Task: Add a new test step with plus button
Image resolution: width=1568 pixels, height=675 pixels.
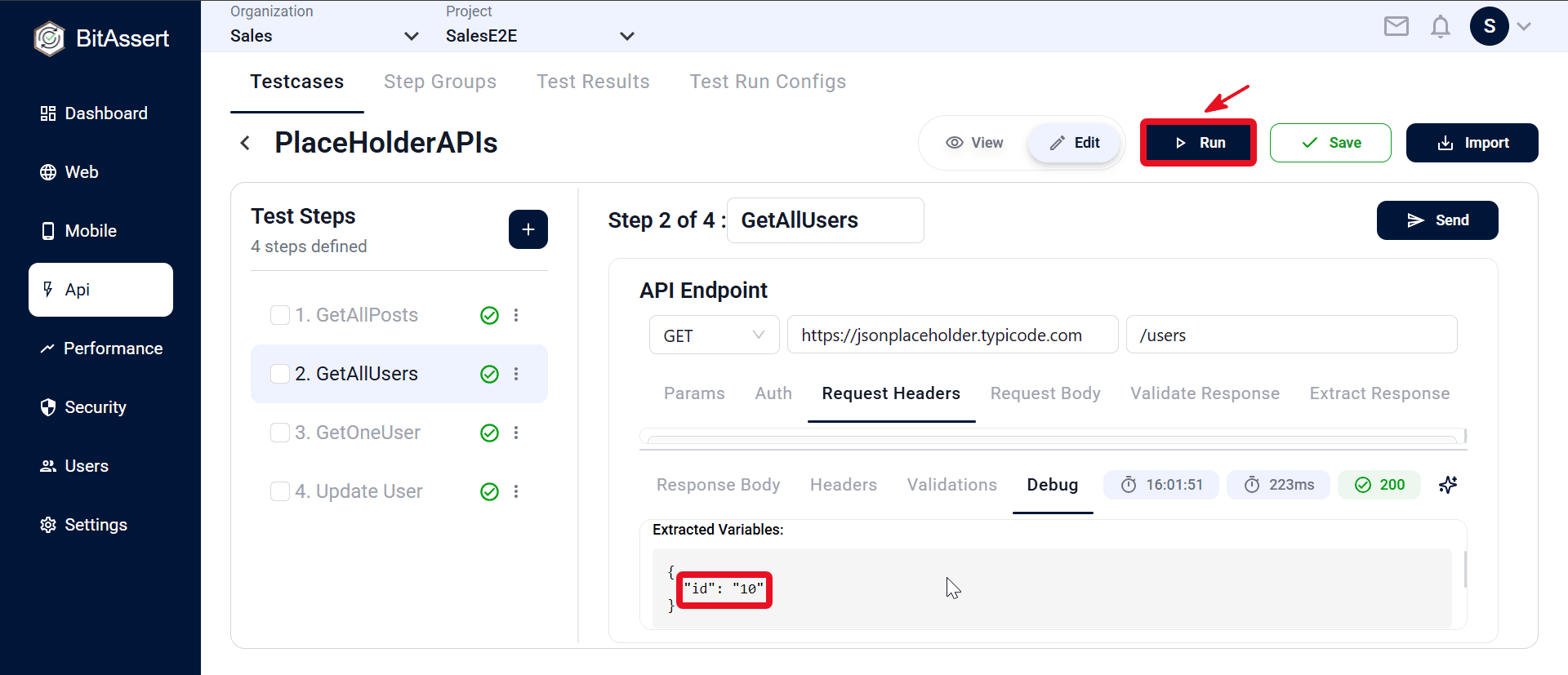Action: [x=528, y=229]
